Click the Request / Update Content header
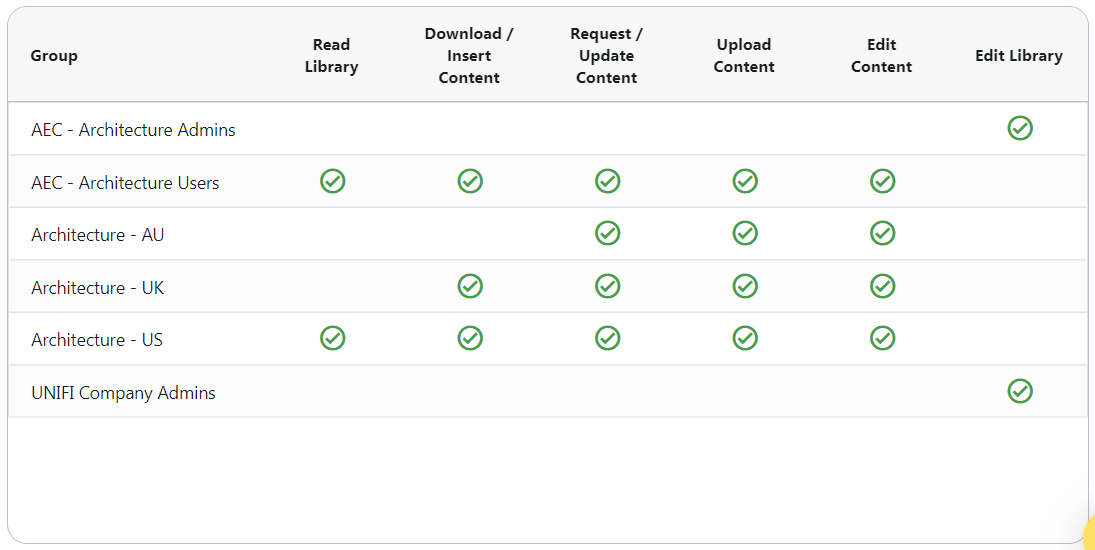Image resolution: width=1095 pixels, height=550 pixels. click(606, 56)
